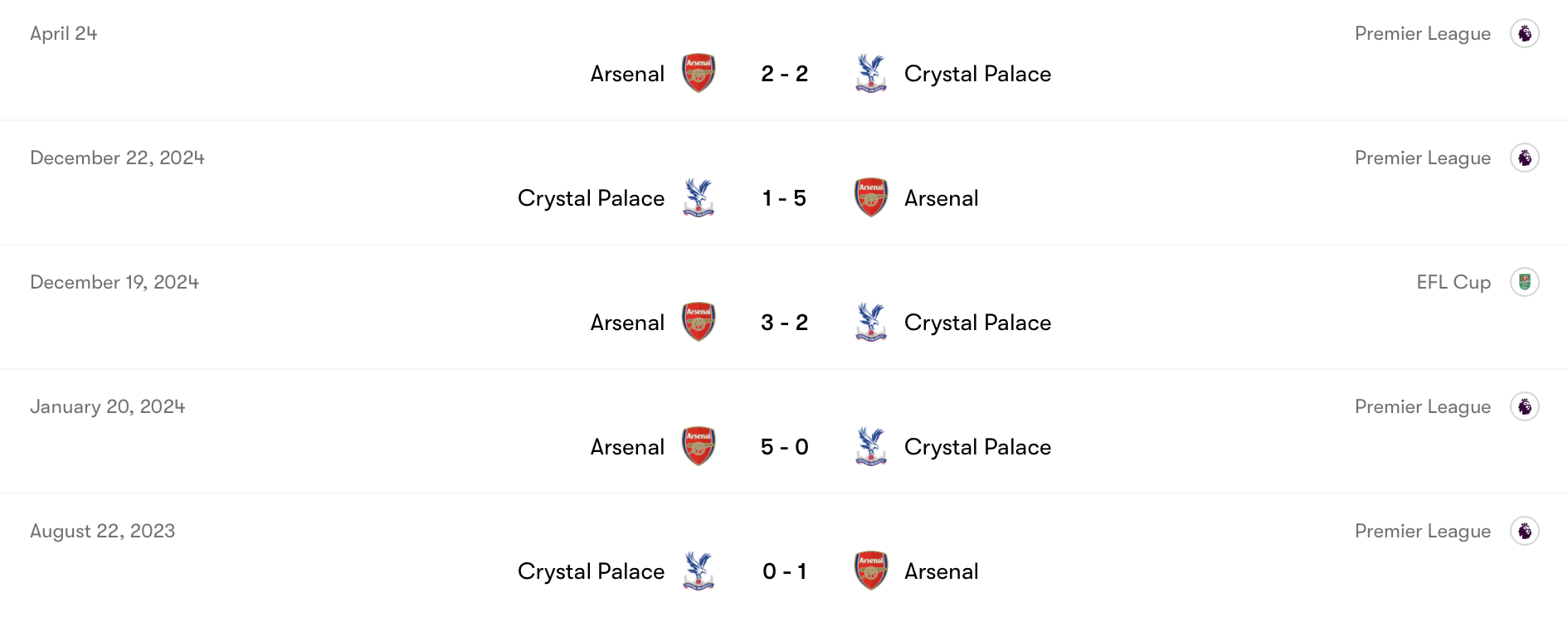Click Premier League logo for August 22, 2023 match
Screen dimensions: 1568x617
pyautogui.click(x=1524, y=531)
